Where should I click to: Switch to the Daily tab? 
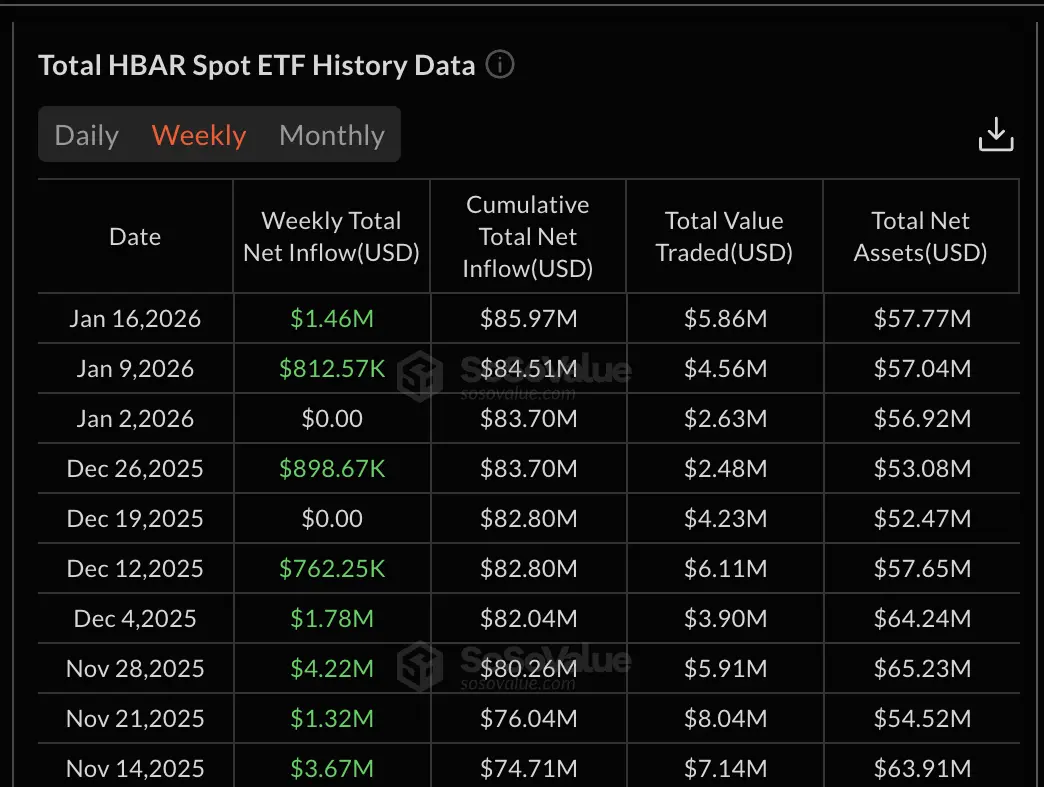point(86,134)
